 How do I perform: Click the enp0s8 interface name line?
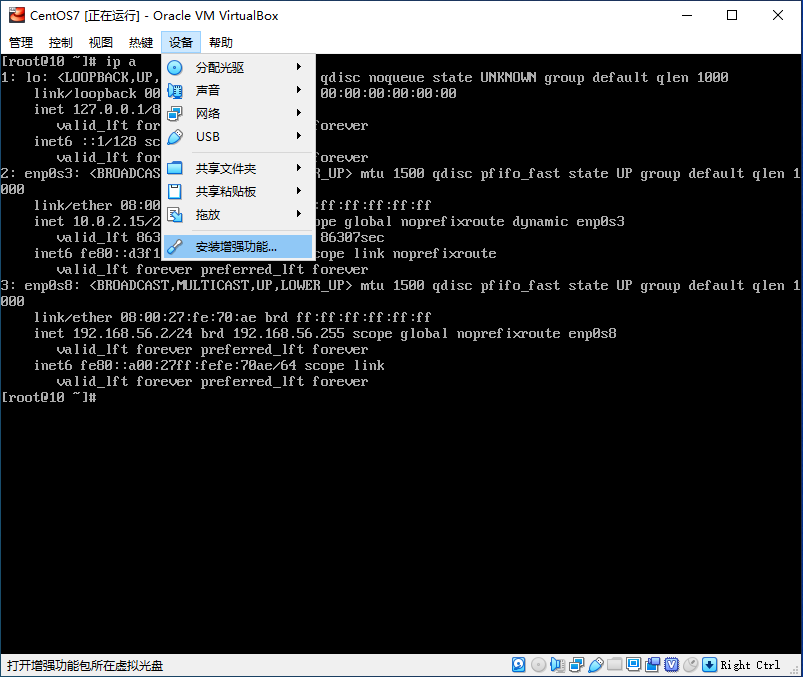point(400,286)
